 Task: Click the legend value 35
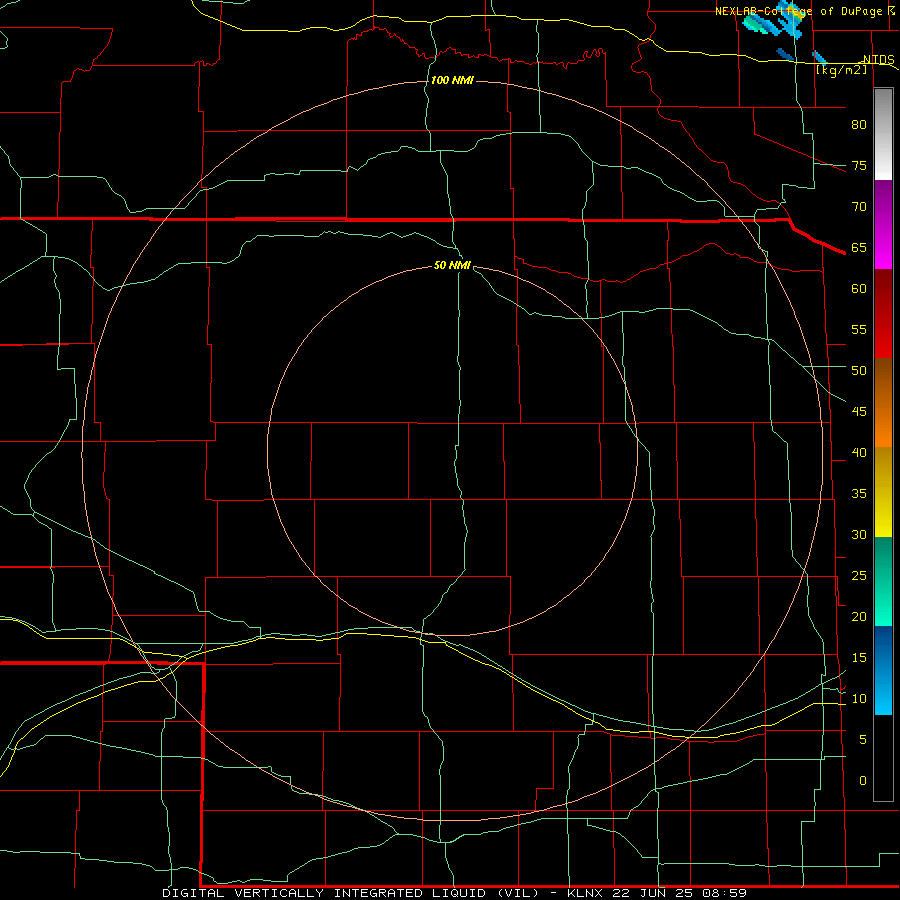859,494
